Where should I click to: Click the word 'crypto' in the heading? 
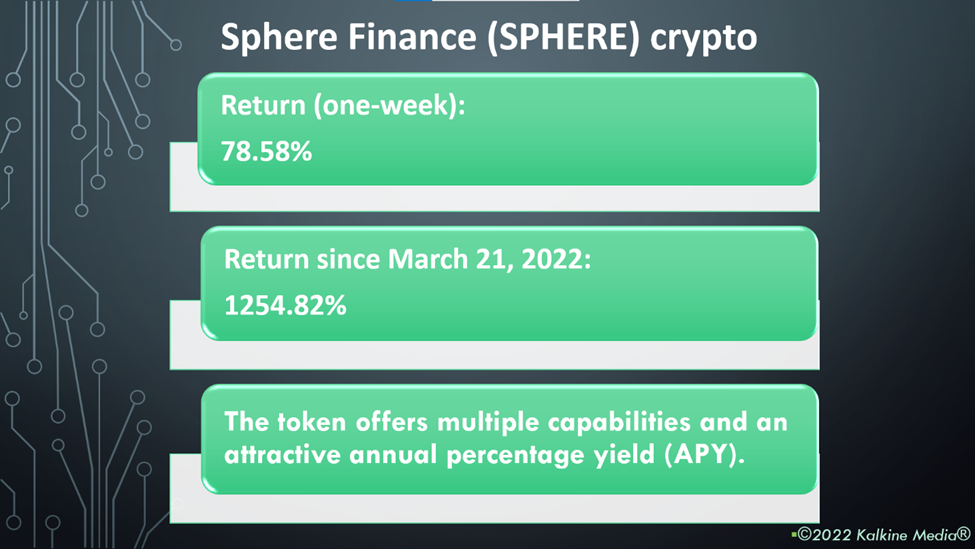point(703,39)
